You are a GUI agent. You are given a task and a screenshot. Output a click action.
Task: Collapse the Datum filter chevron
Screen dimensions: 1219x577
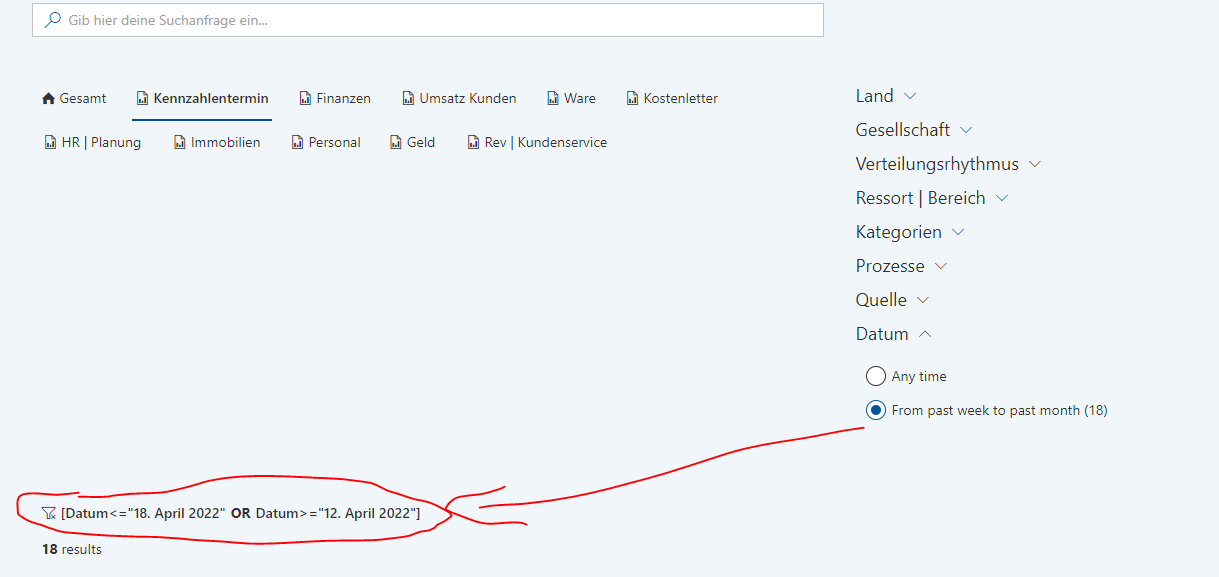click(925, 334)
